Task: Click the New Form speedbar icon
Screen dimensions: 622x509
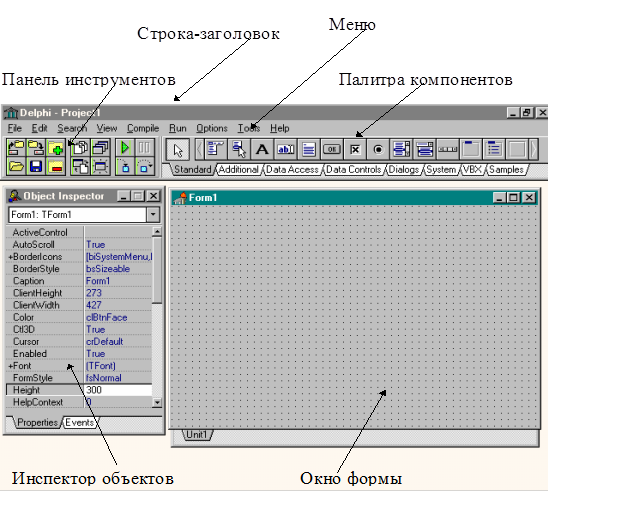Action: (x=101, y=167)
